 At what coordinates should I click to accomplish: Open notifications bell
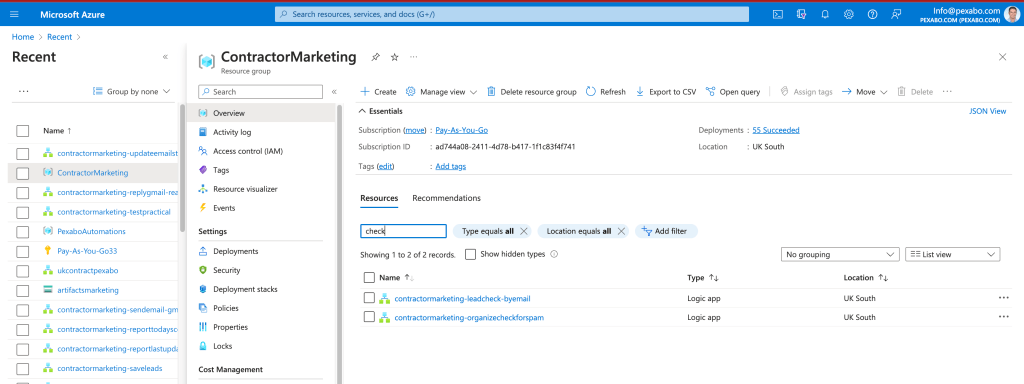coord(825,14)
